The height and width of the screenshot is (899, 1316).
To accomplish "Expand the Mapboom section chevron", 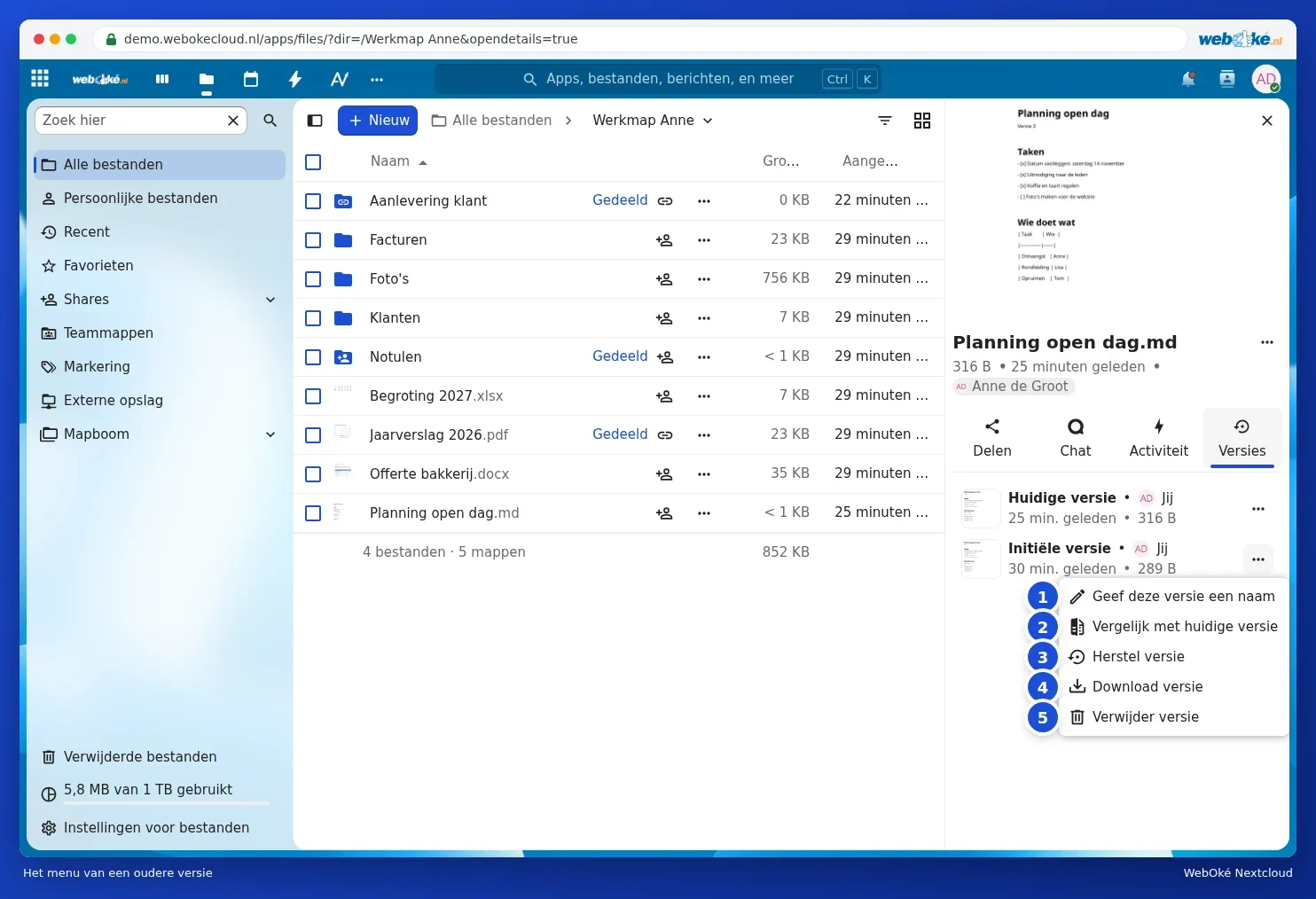I will tap(270, 434).
